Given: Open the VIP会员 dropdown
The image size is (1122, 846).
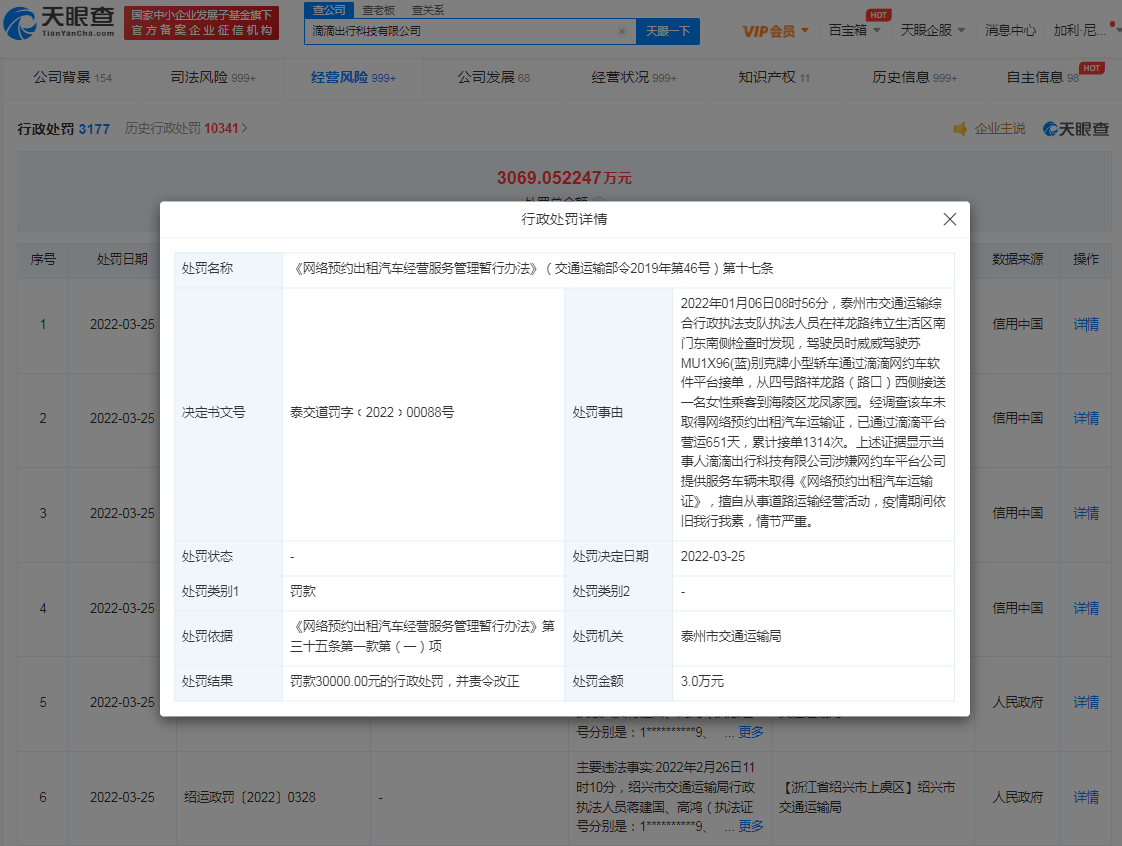Looking at the screenshot, I should (x=776, y=31).
